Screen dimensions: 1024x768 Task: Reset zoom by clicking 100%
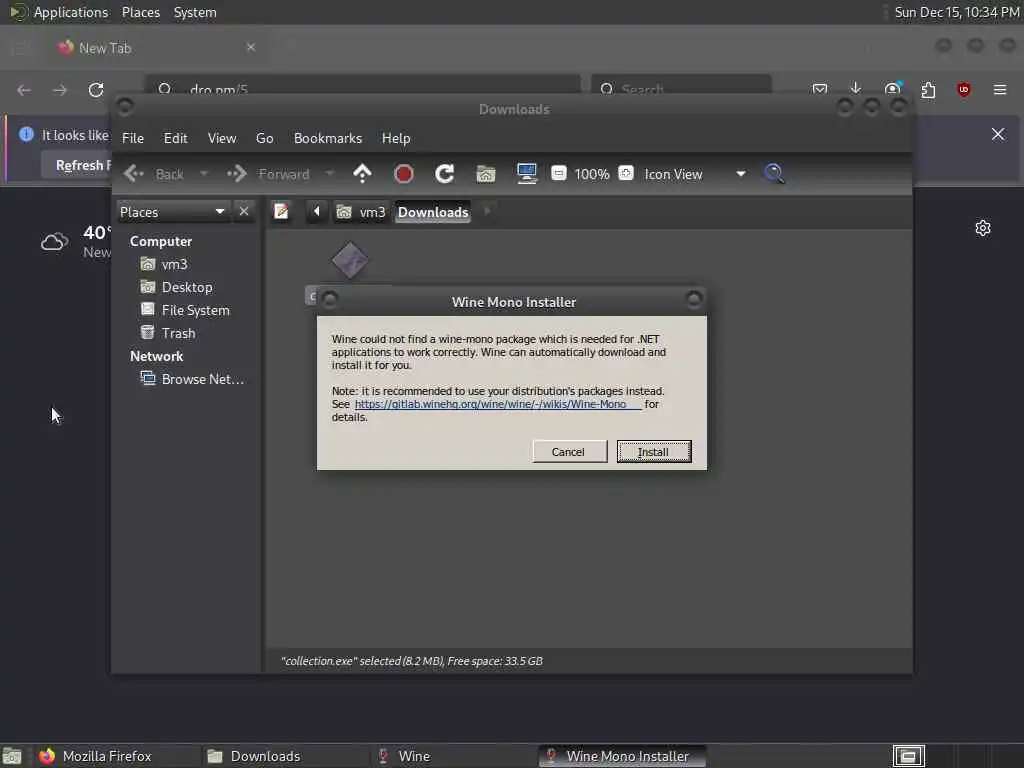pyautogui.click(x=592, y=174)
